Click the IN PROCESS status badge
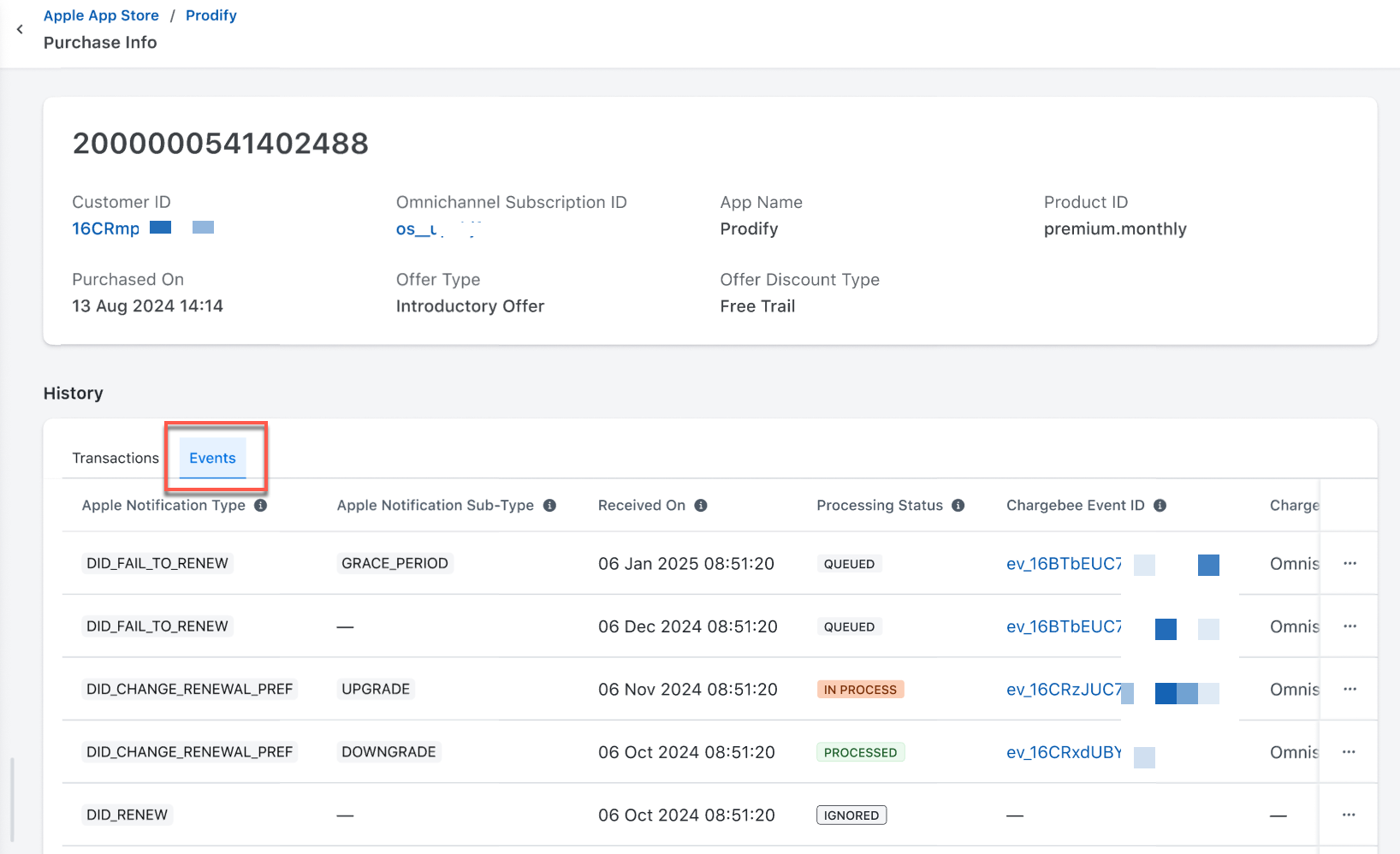1400x854 pixels. tap(860, 690)
